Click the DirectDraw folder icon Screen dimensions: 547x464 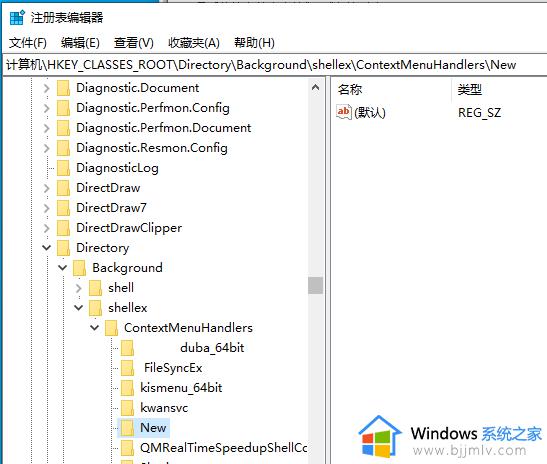[x=63, y=188]
